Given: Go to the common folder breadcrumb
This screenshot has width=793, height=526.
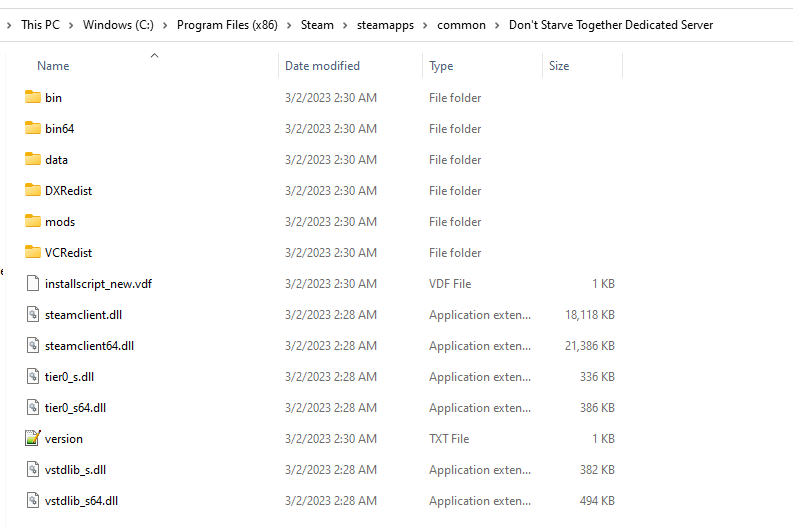Looking at the screenshot, I should click(461, 25).
